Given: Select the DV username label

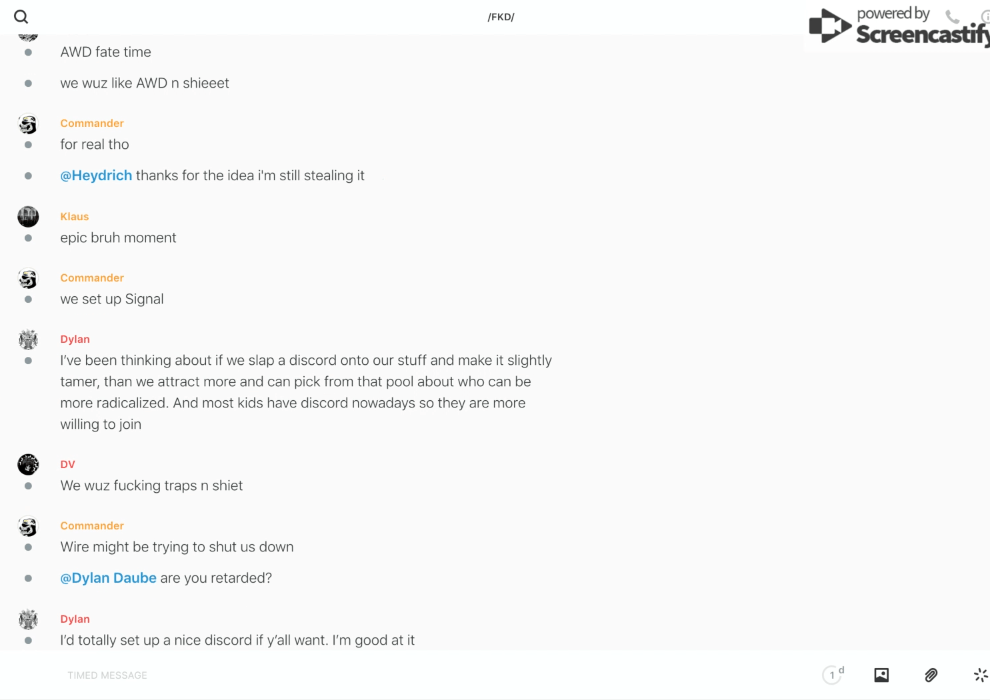Looking at the screenshot, I should click(67, 464).
